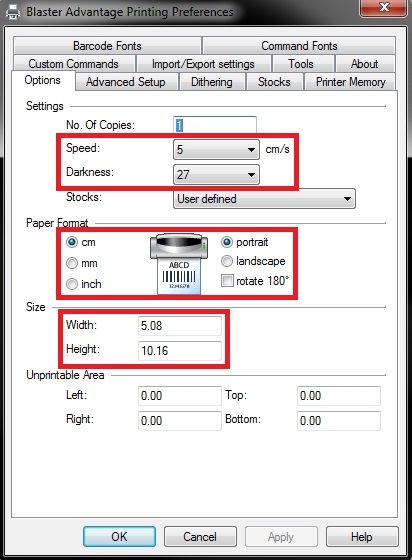Click the Width input field
The width and height of the screenshot is (412, 560).
point(180,326)
